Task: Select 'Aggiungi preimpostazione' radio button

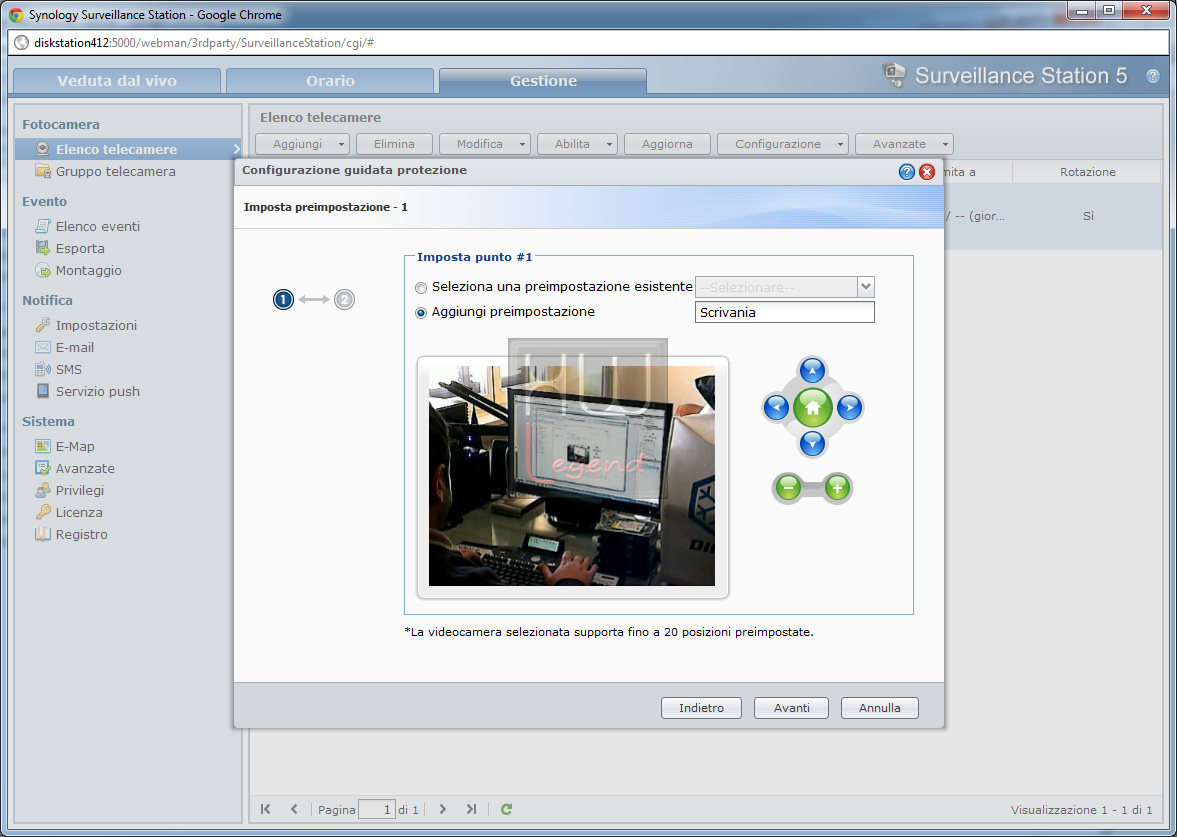Action: [x=420, y=312]
